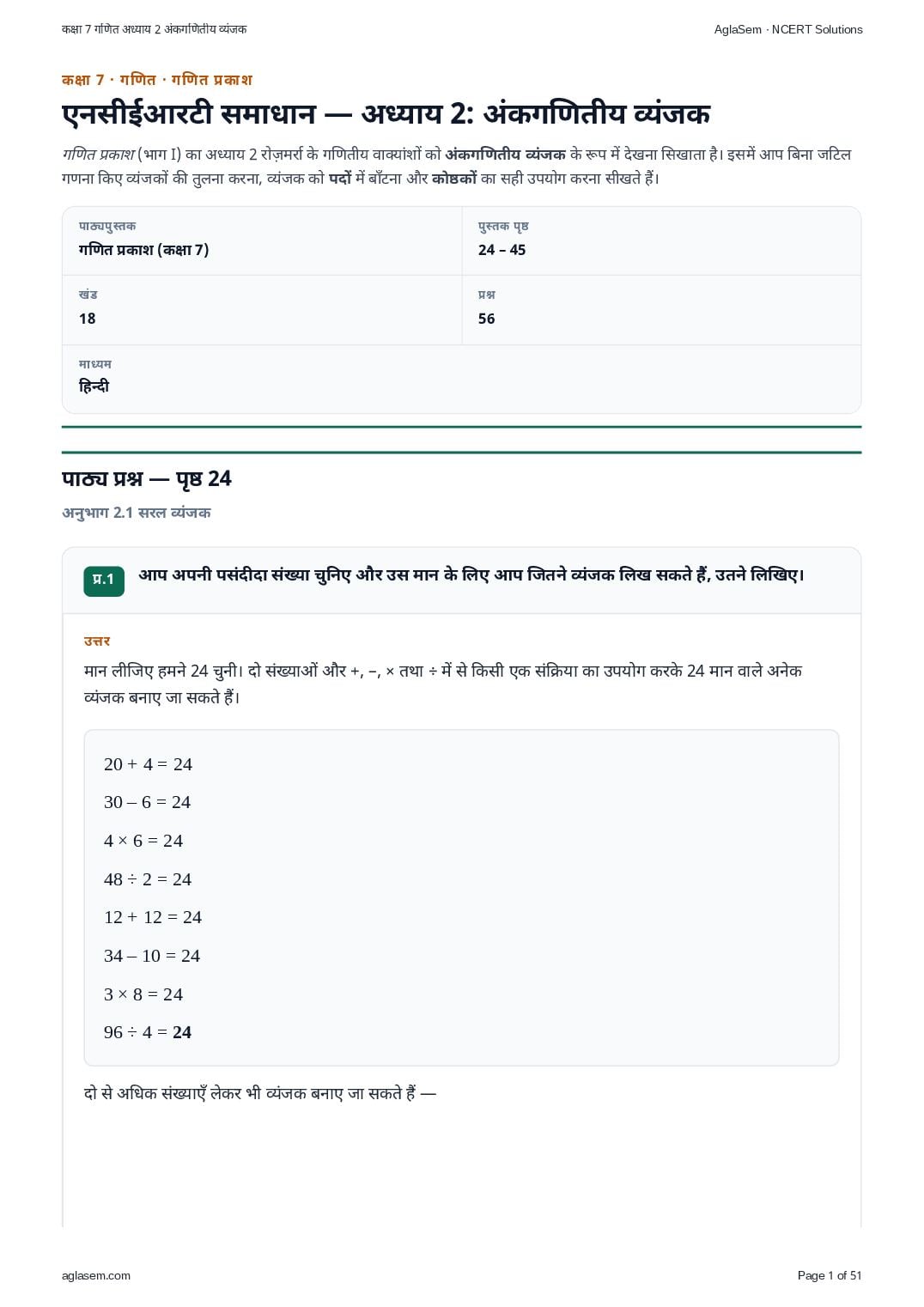Select the main title अध्याय 2: अंकगणितीय व्यंजक
Screen dimensions: 924x1307
536,113
